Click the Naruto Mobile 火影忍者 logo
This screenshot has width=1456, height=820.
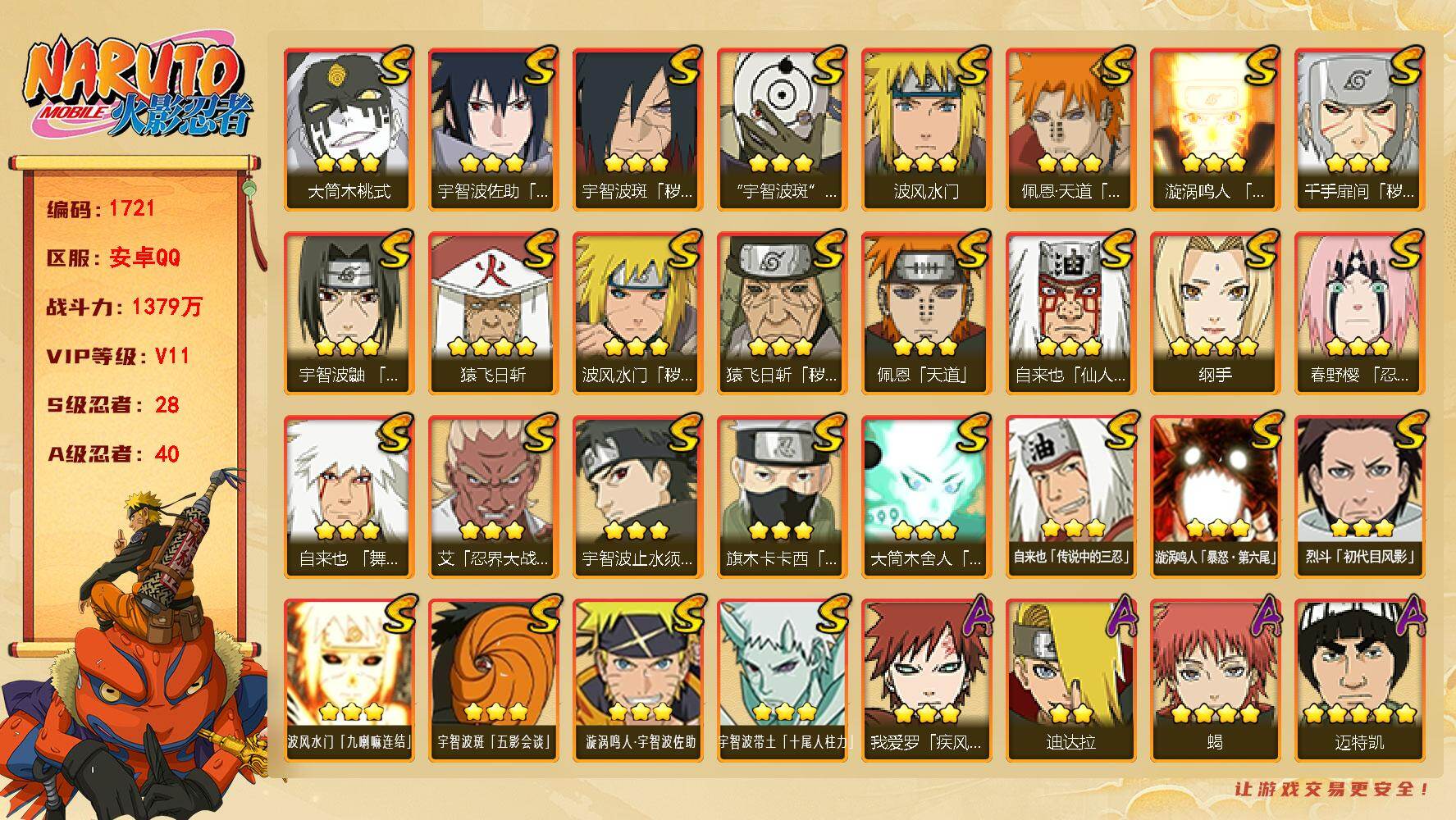(x=137, y=88)
